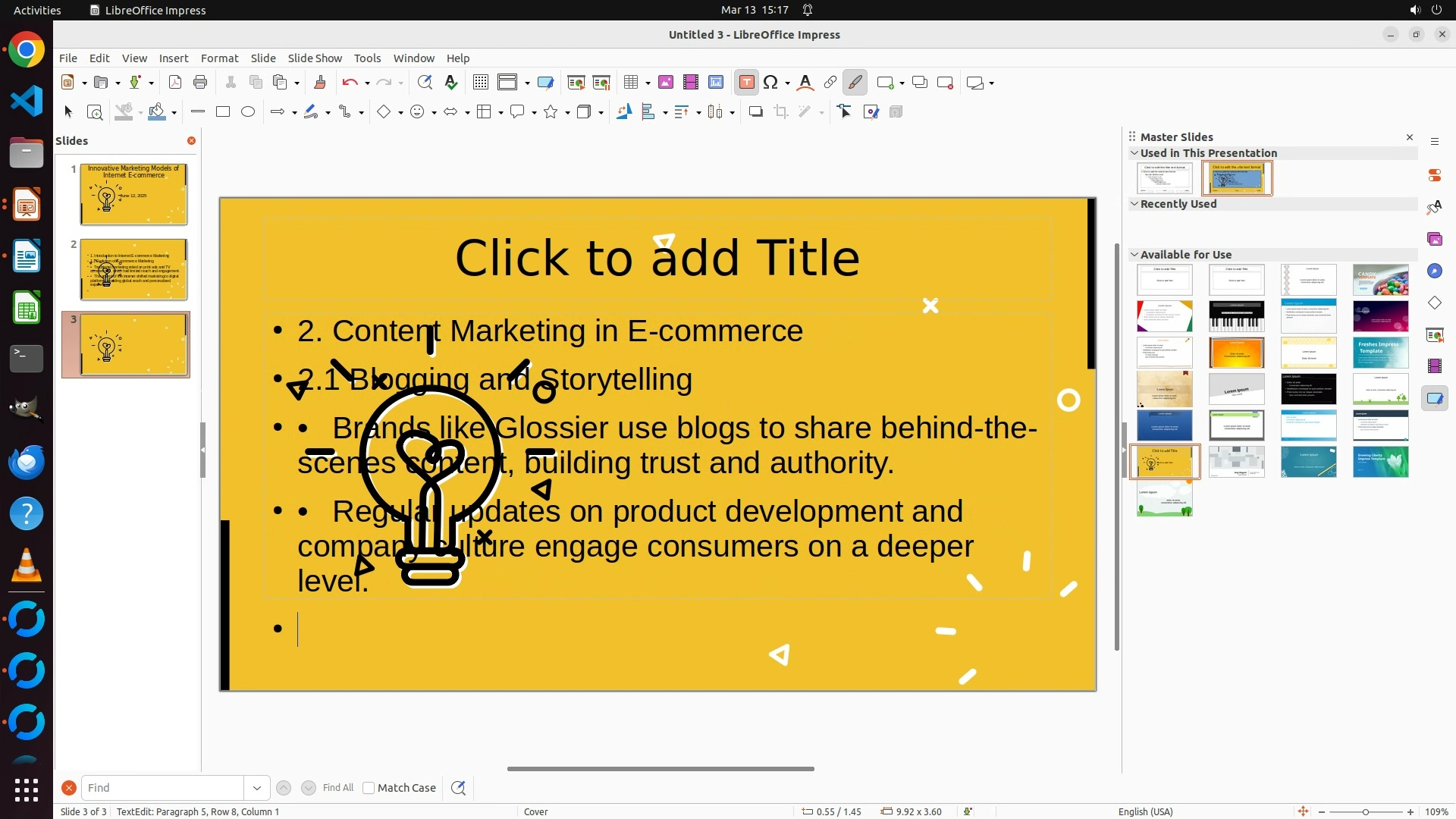Toggle the Shadow icon in drawing toolbar

pos(755,112)
